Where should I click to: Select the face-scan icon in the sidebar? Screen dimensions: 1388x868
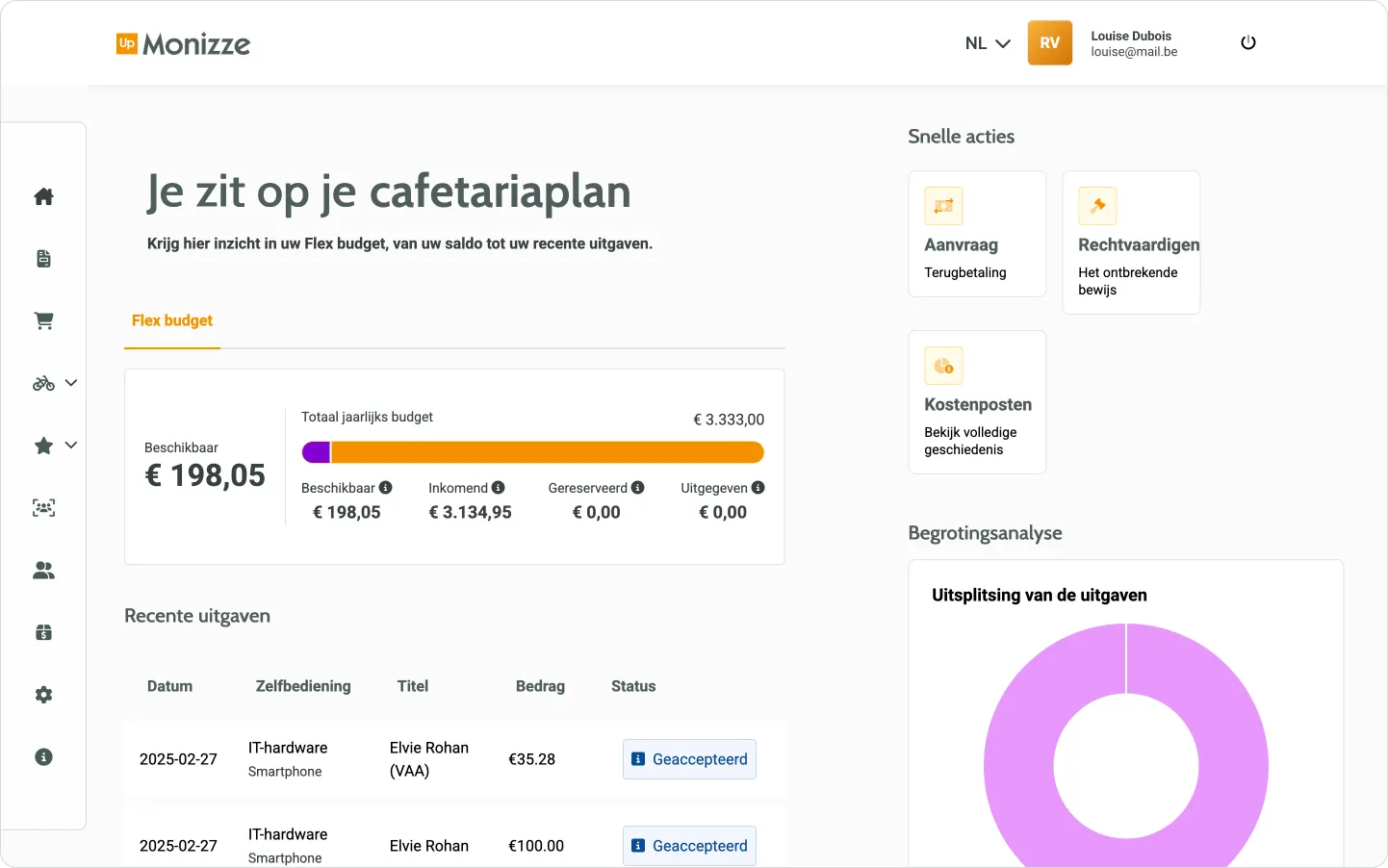point(43,508)
